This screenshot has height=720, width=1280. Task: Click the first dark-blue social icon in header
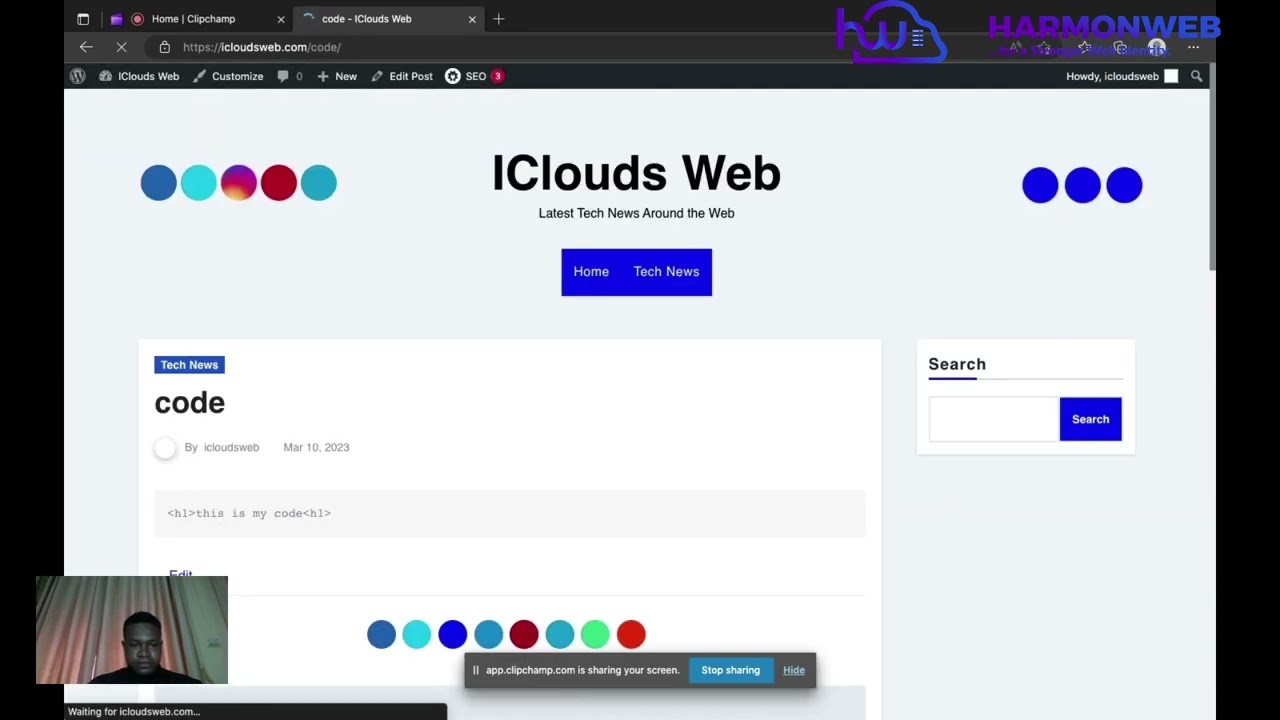pos(159,183)
